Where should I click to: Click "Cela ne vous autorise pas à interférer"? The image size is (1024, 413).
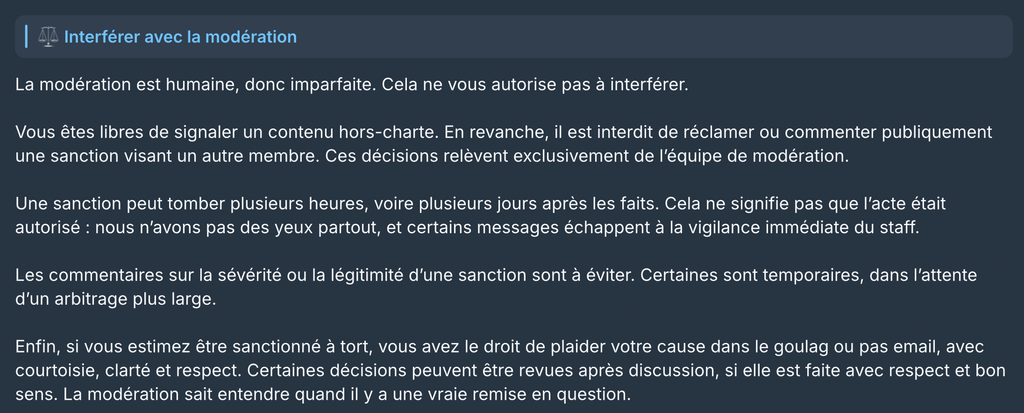tap(535, 85)
